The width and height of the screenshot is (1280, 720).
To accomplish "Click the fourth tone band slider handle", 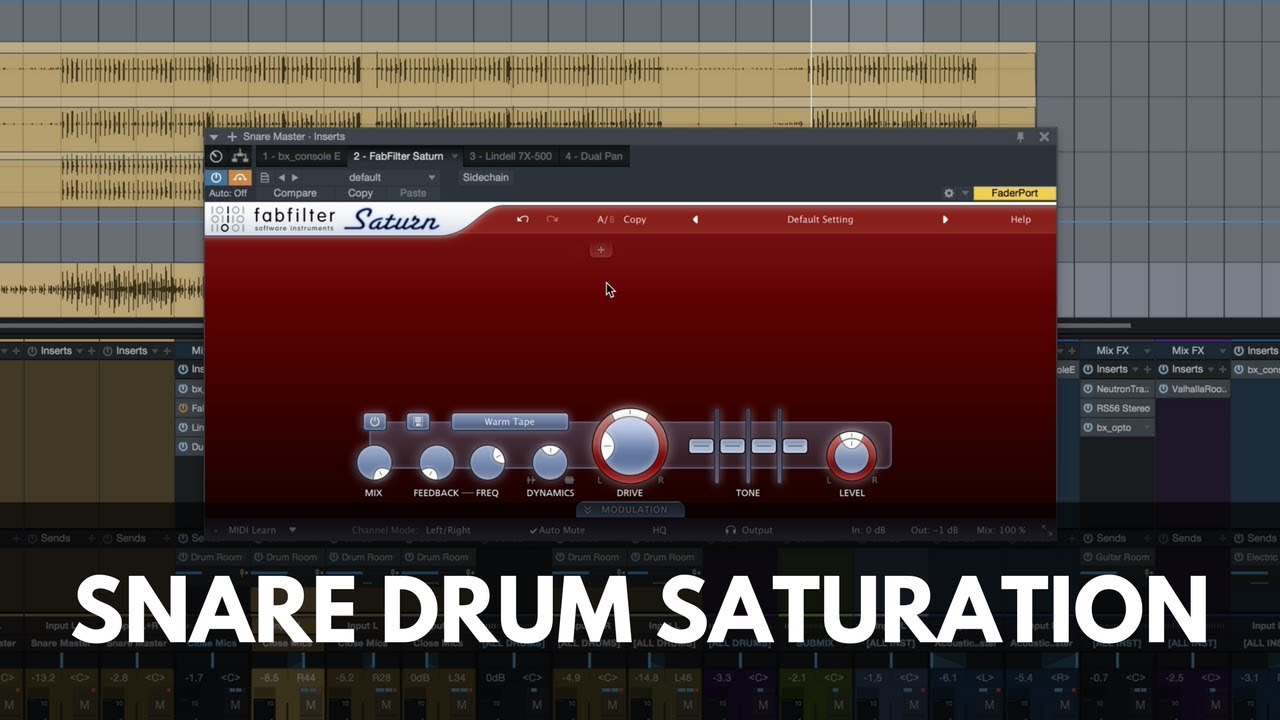I will click(795, 446).
